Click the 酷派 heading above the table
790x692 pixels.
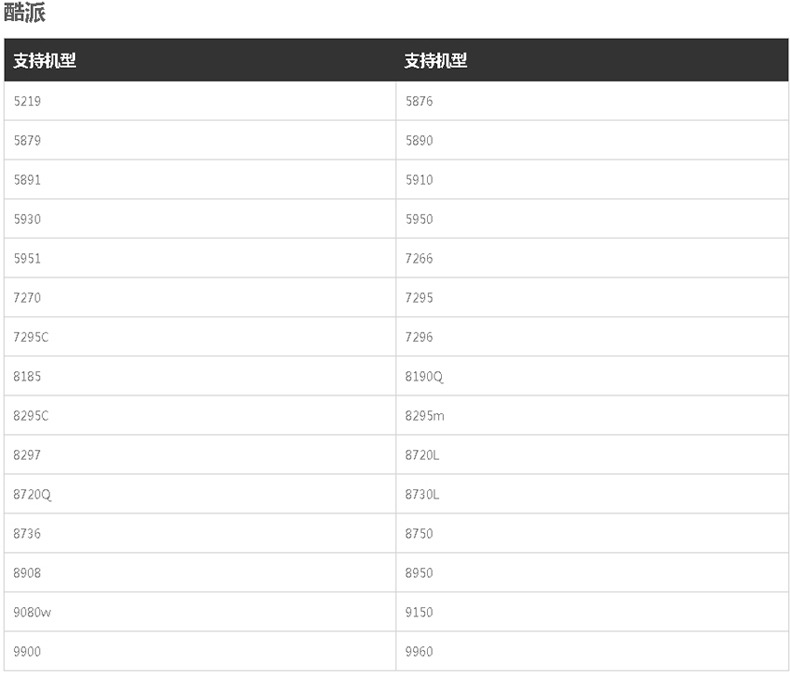[24, 14]
